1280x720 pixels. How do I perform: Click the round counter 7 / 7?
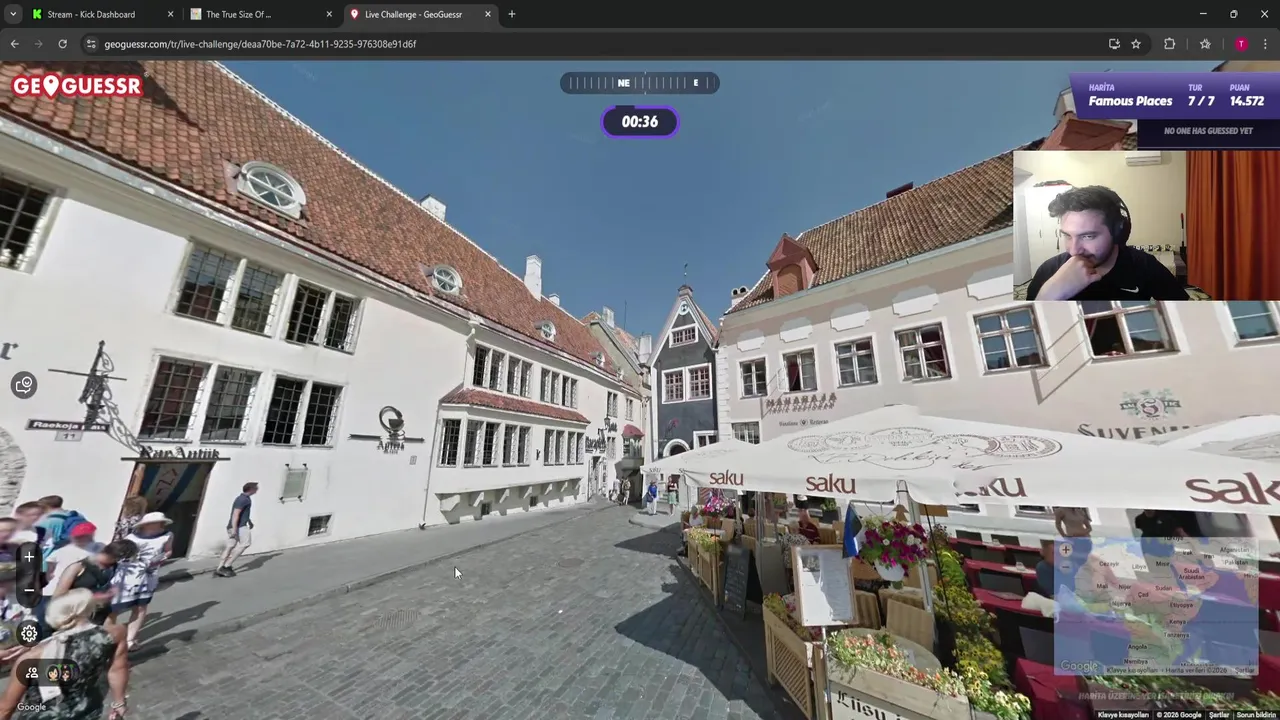click(x=1201, y=101)
